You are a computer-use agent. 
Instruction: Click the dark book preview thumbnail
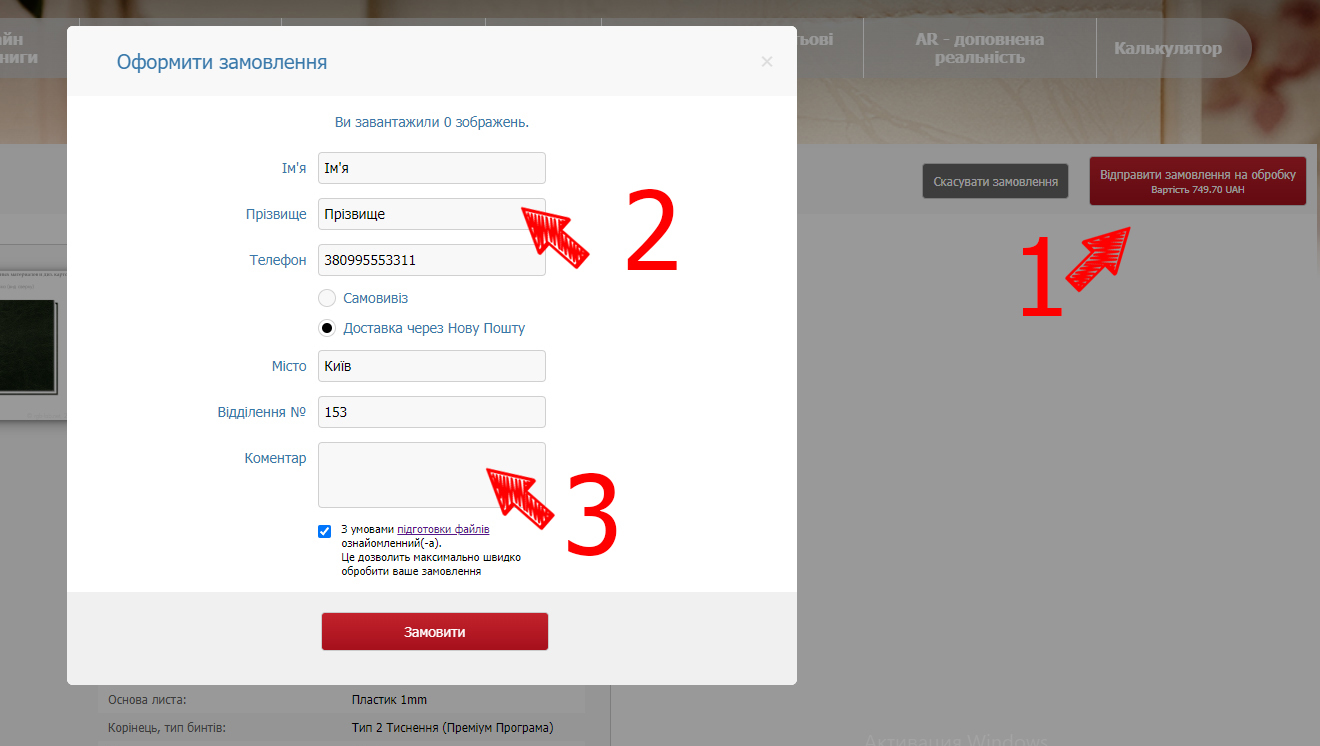[30, 350]
